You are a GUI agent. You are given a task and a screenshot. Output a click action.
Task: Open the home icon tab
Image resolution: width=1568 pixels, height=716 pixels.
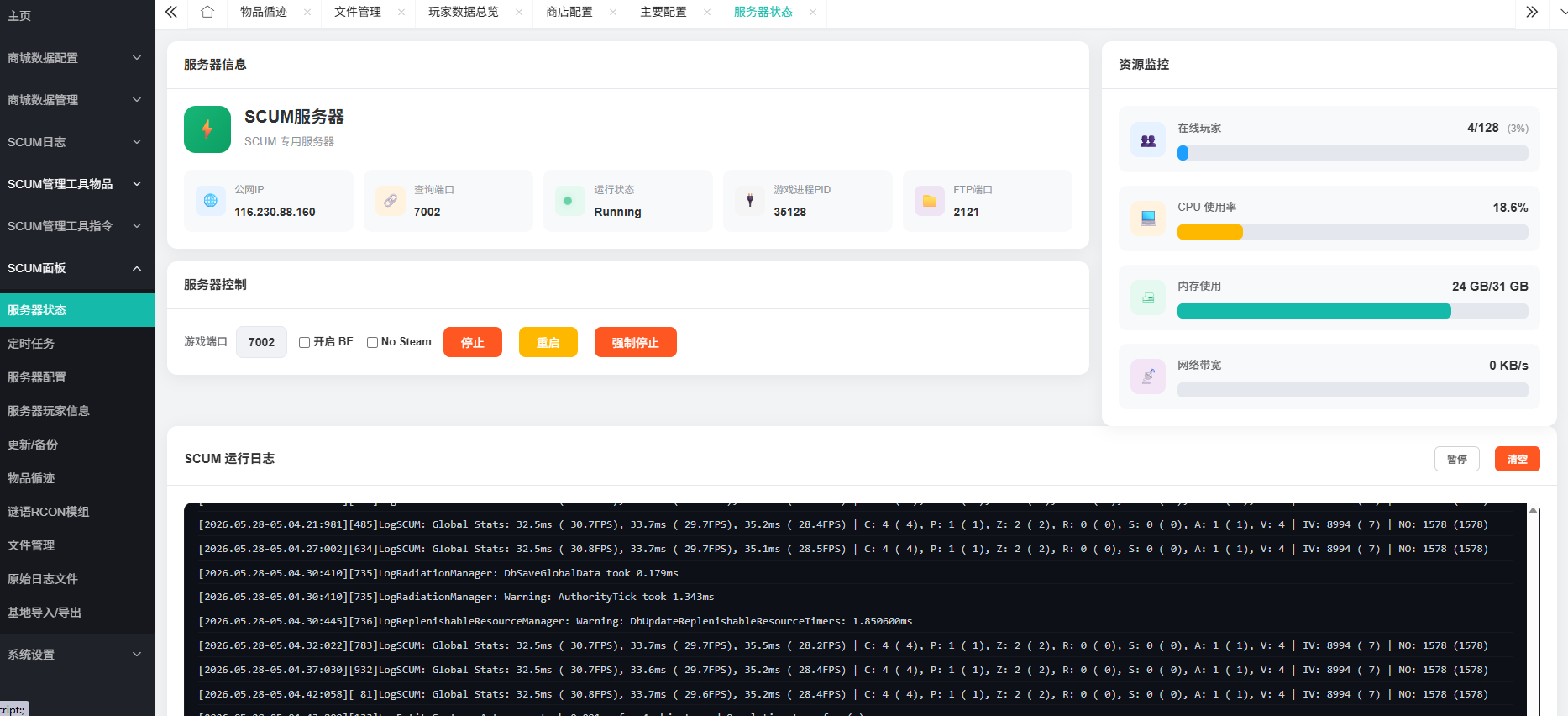207,12
